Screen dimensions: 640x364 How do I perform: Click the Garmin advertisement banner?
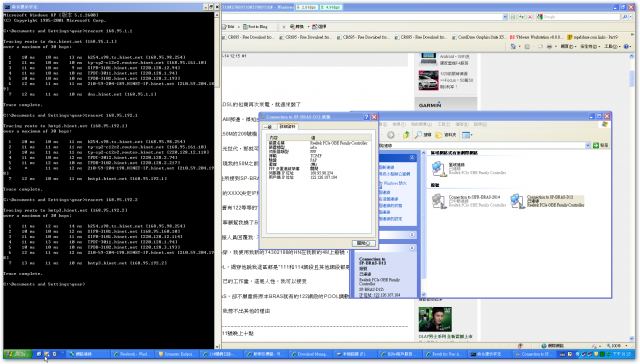click(x=446, y=104)
